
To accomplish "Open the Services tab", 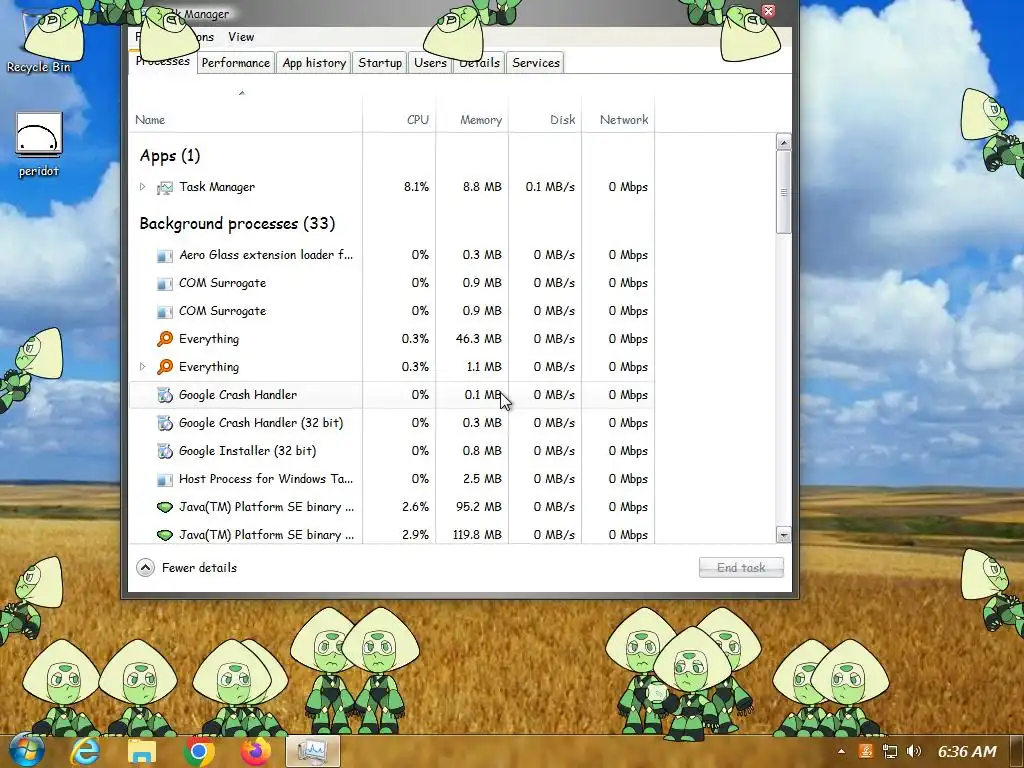I will pos(536,63).
